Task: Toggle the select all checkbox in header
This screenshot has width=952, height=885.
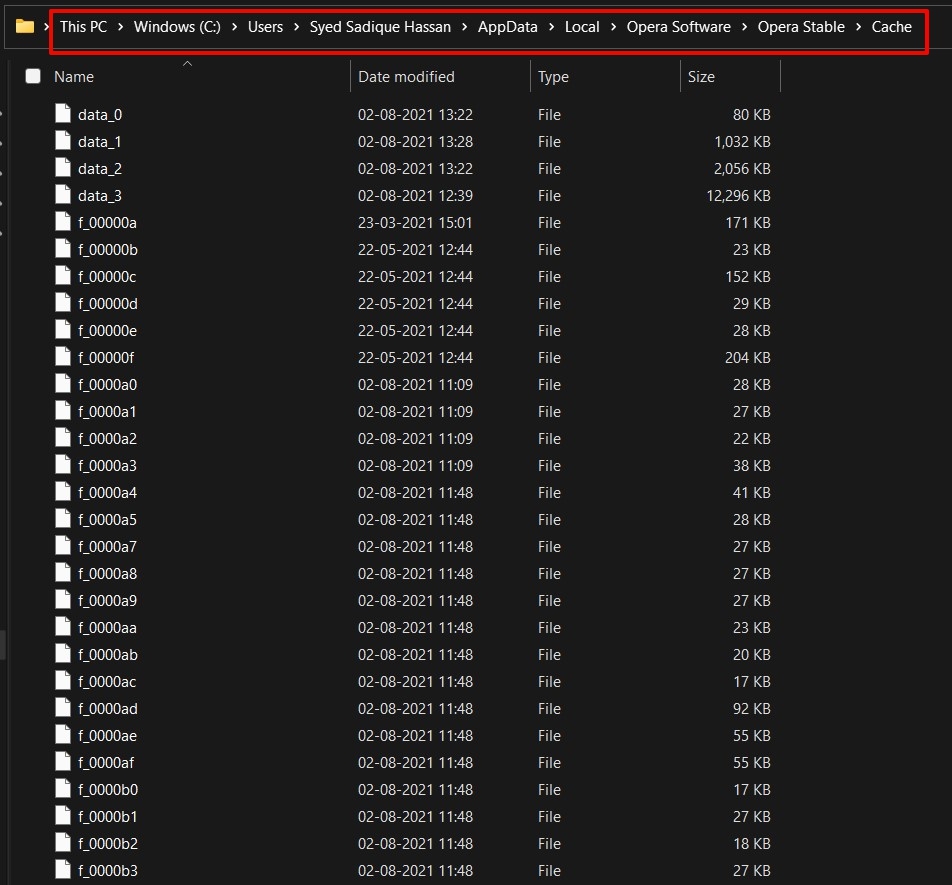Action: click(33, 77)
